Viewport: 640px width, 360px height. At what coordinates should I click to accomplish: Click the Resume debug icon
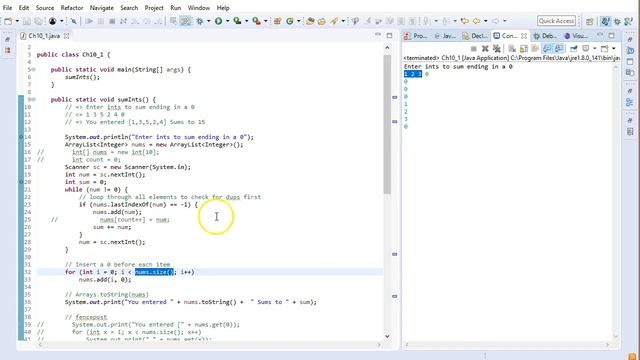tap(89, 21)
